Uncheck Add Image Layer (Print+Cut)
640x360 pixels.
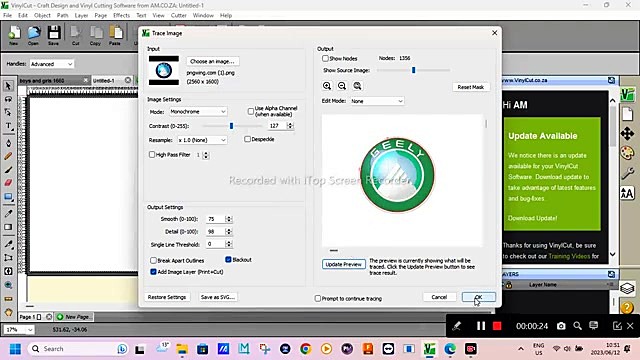pos(153,272)
